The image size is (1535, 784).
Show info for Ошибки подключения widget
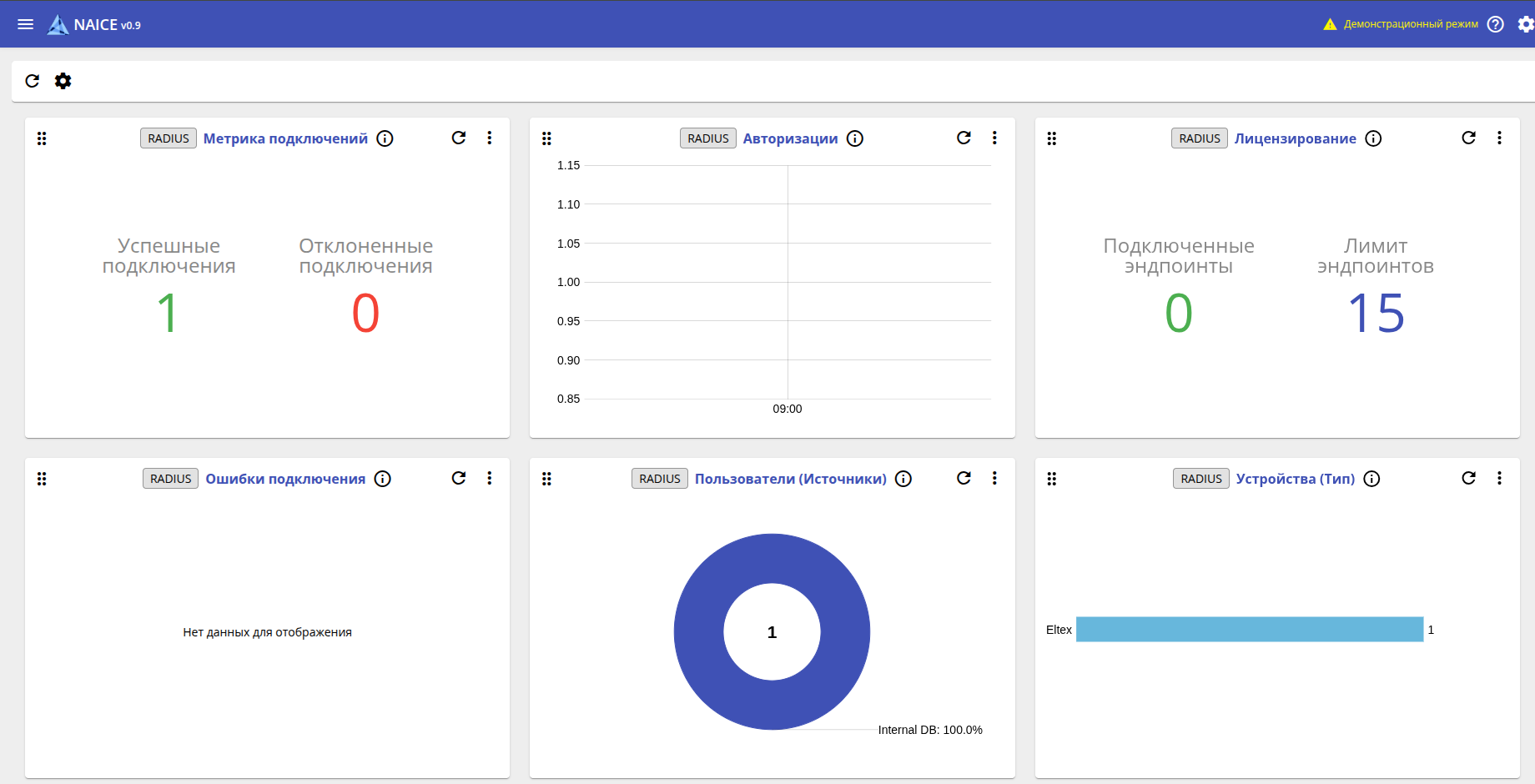(383, 479)
